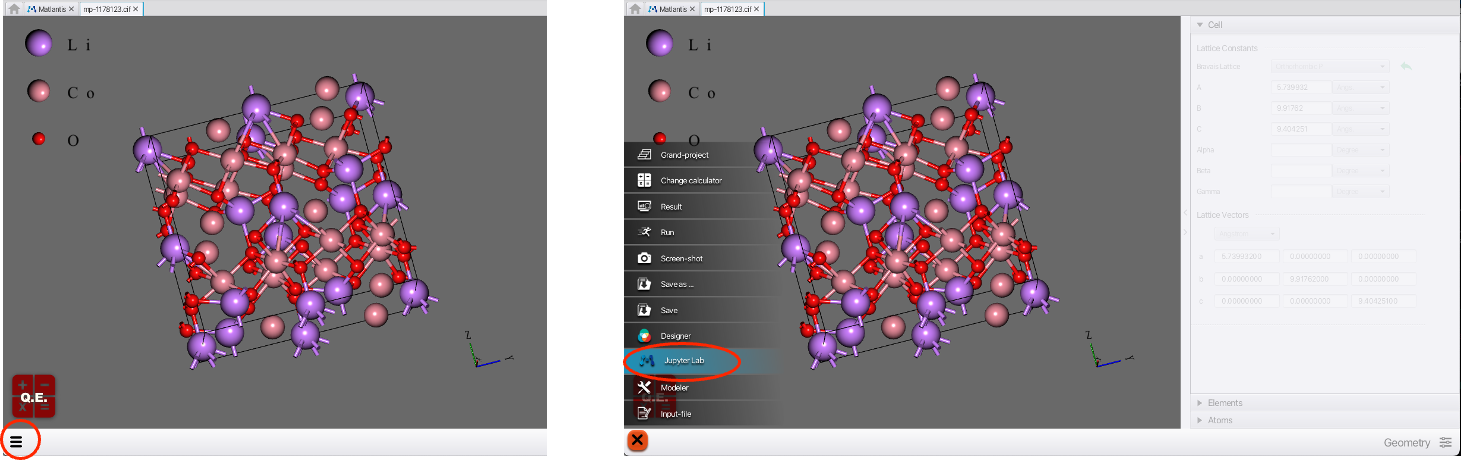Open the Bravais Lattice dropdown

[1330, 67]
